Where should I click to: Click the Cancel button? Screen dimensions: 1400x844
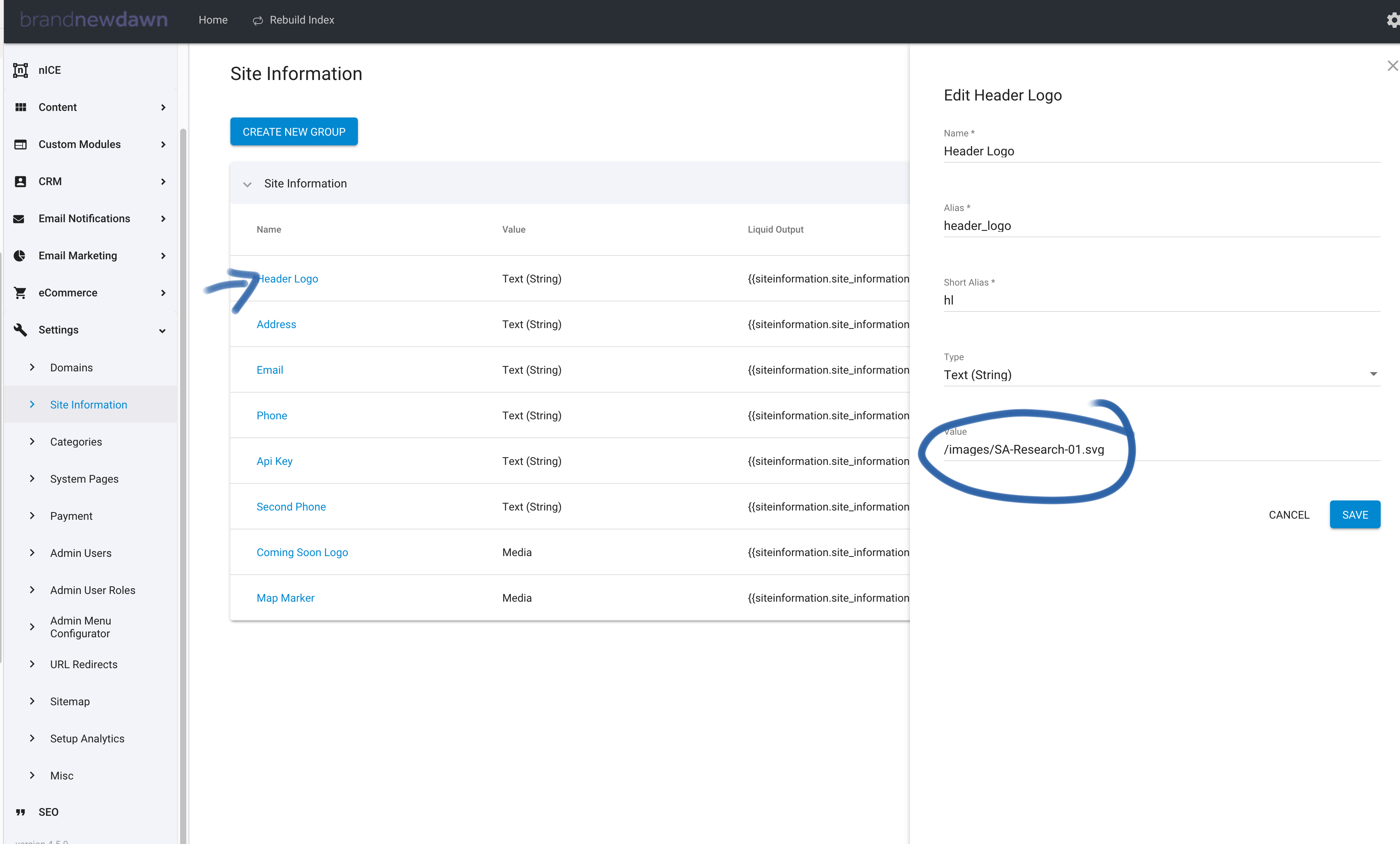click(1289, 515)
